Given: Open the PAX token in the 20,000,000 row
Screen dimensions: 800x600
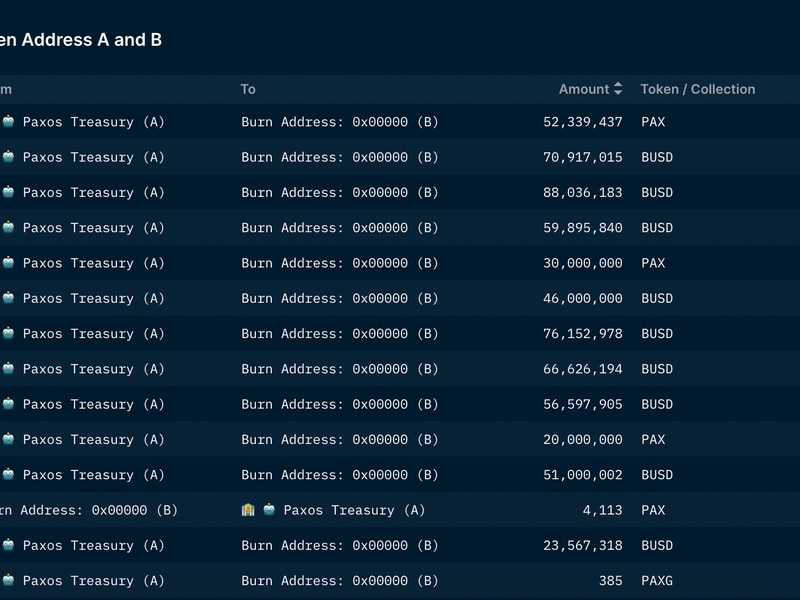Looking at the screenshot, I should point(653,439).
